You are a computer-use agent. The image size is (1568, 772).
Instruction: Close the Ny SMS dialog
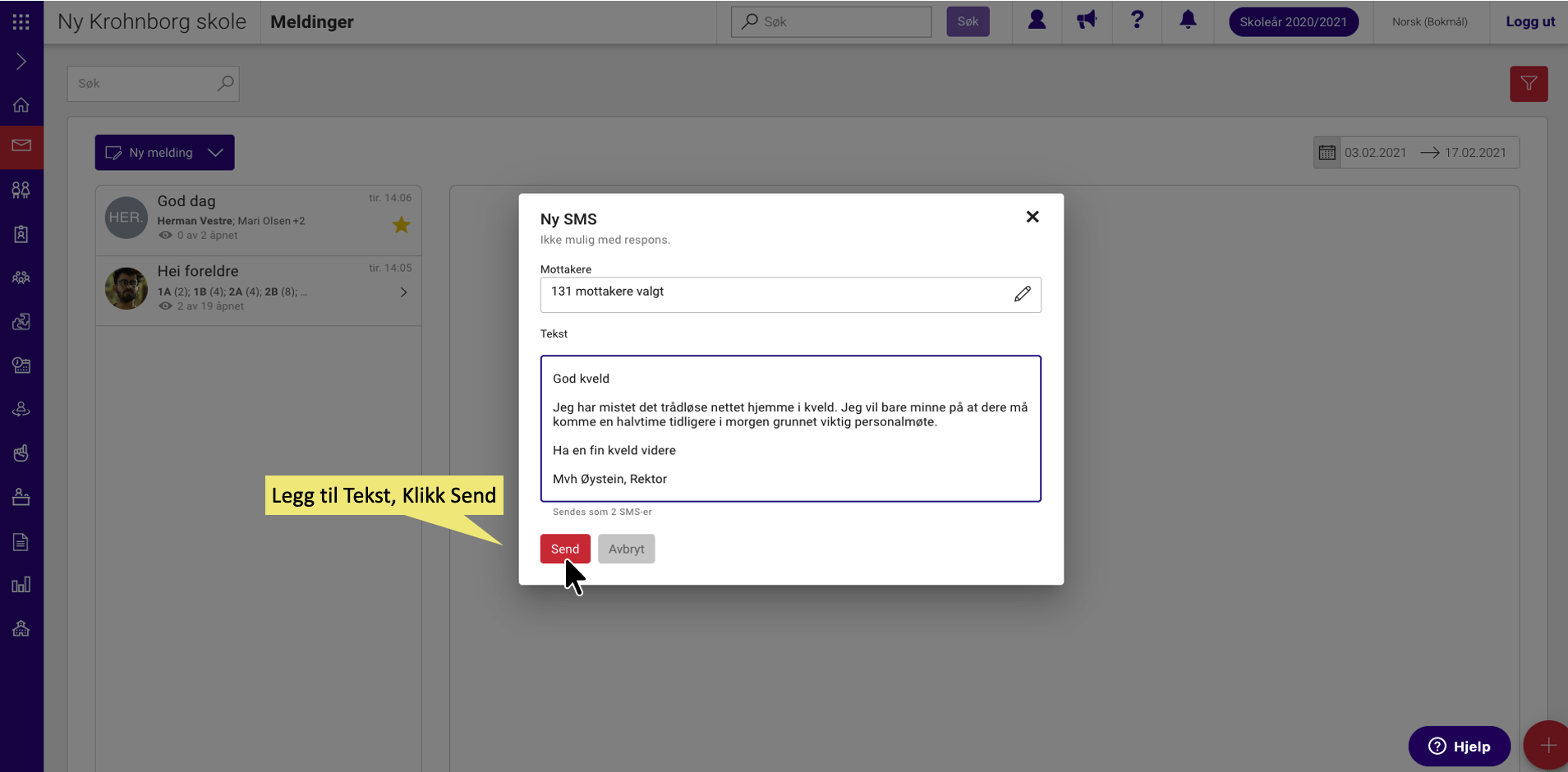point(1032,217)
